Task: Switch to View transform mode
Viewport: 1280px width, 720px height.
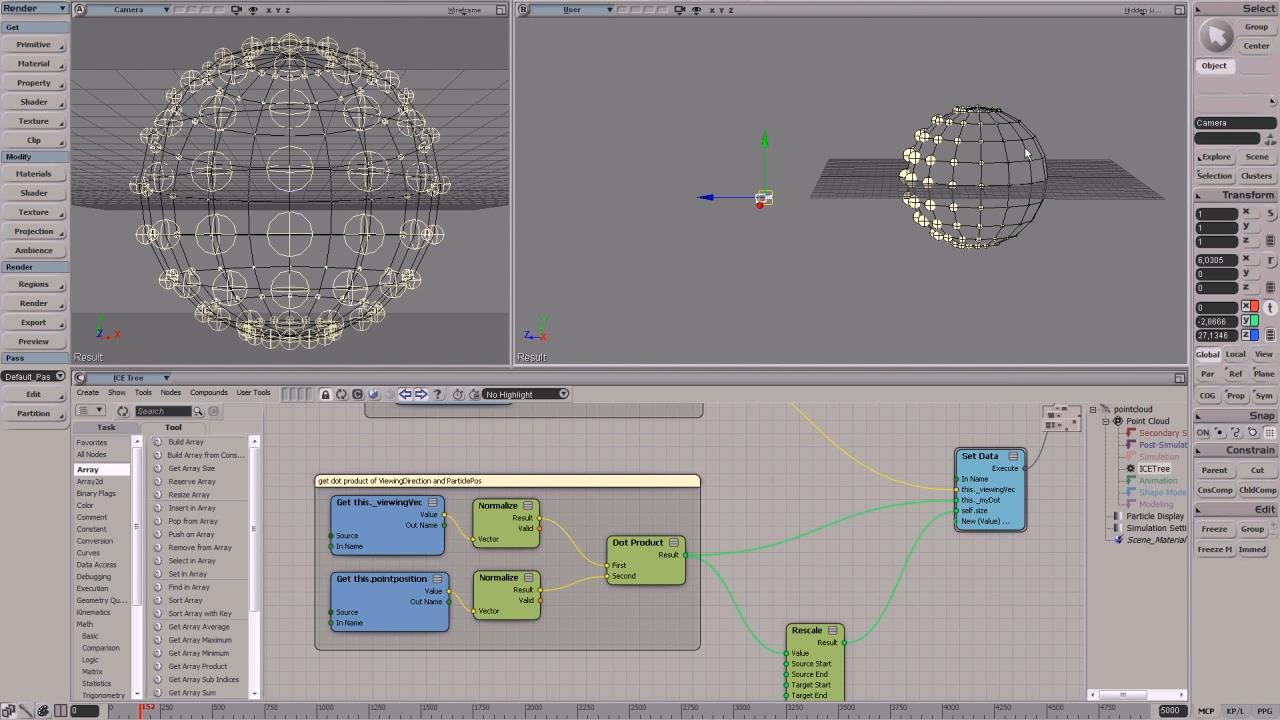Action: click(1264, 355)
